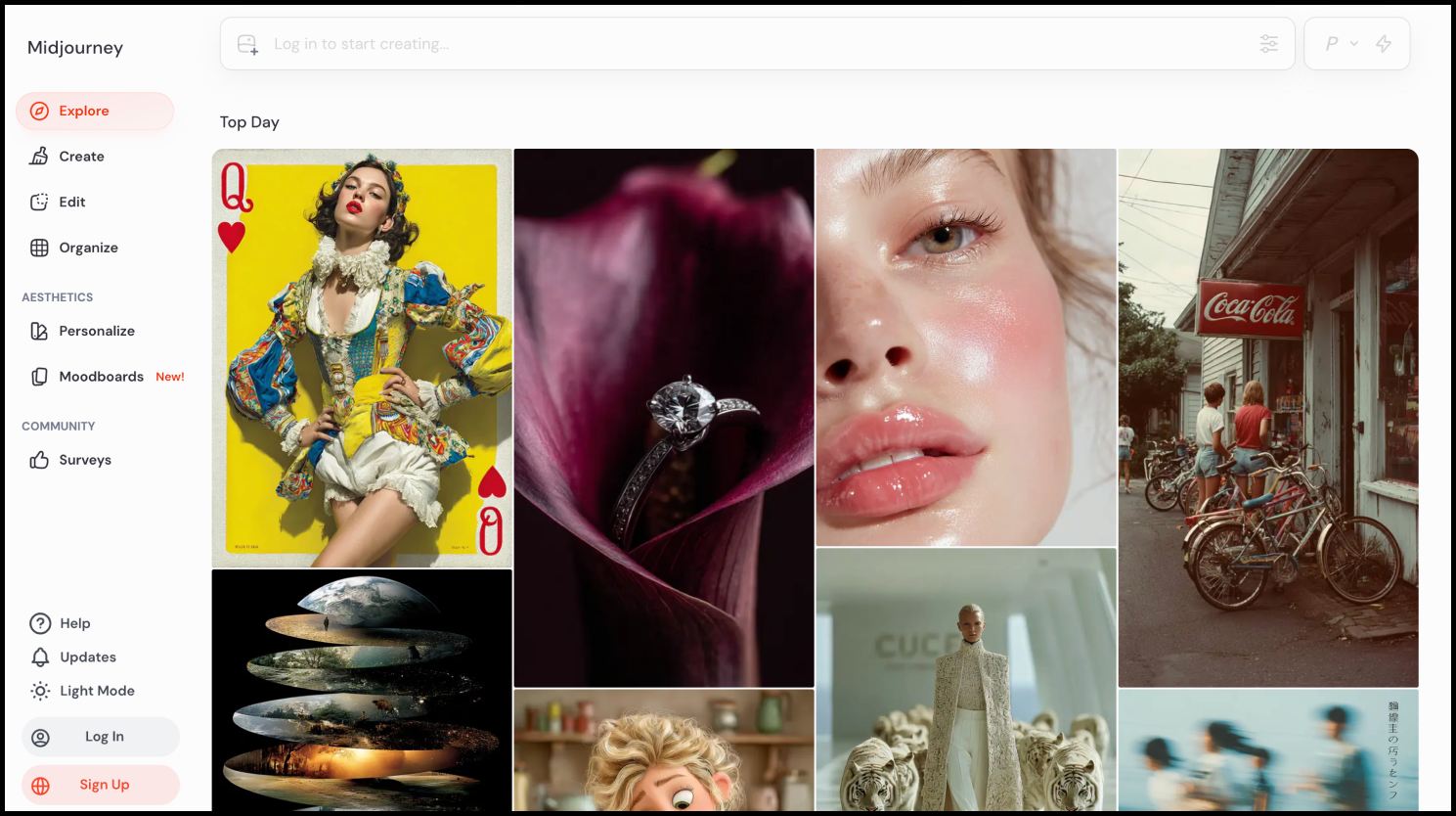
Task: Click the Sign Up globe icon
Action: 40,786
